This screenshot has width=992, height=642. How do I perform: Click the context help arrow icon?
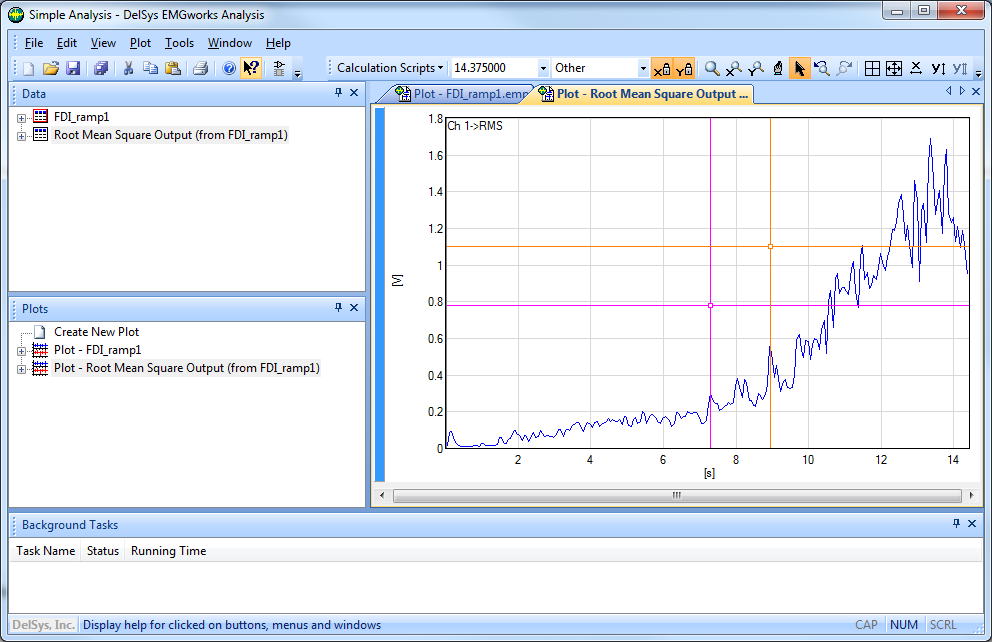[251, 68]
